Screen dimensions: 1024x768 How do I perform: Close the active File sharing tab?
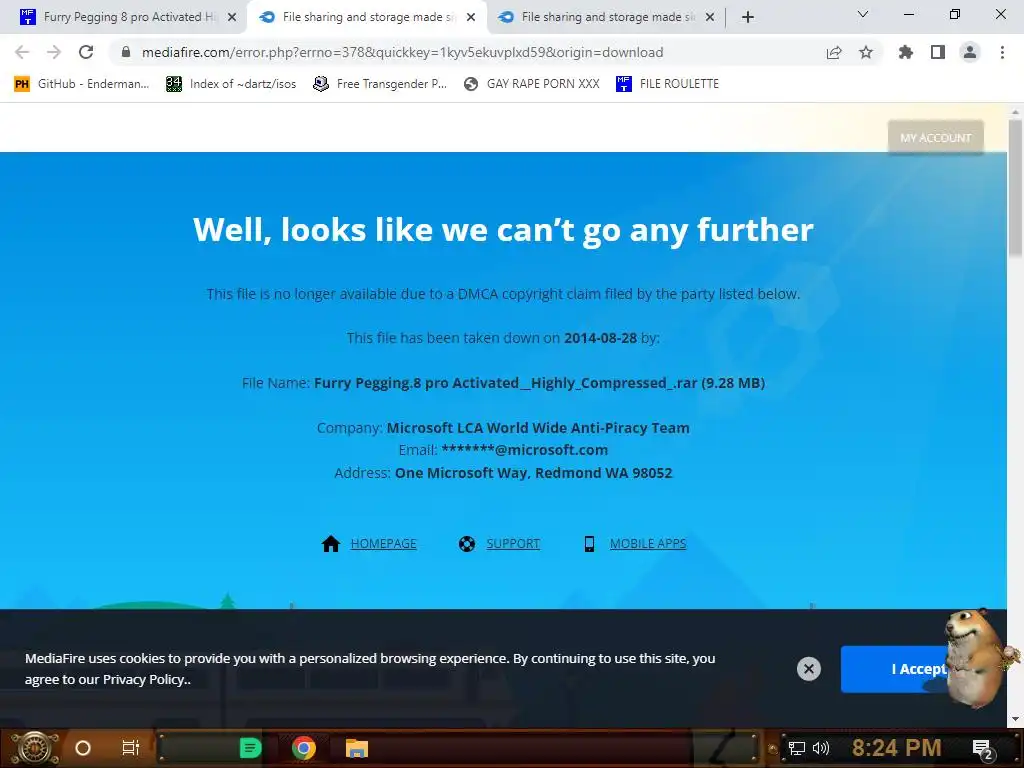coord(471,18)
